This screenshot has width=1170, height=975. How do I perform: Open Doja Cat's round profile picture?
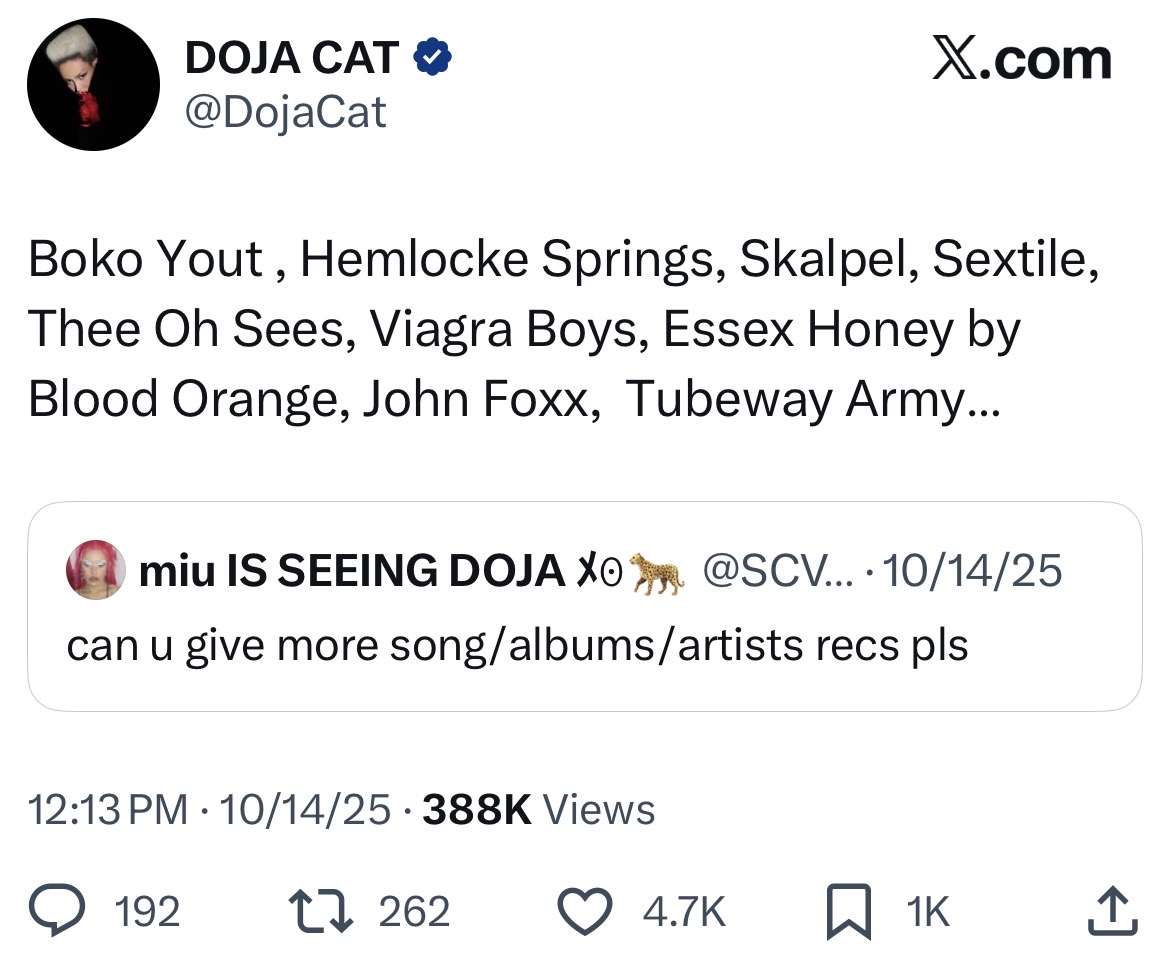[x=94, y=84]
